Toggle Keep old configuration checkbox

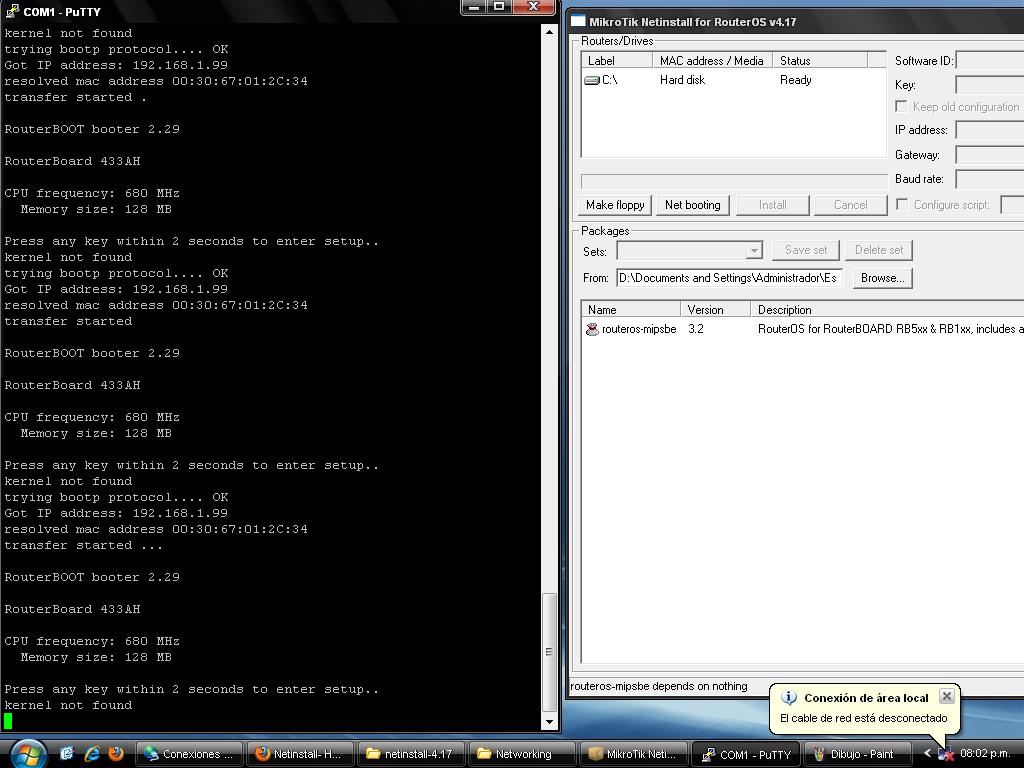click(x=901, y=106)
